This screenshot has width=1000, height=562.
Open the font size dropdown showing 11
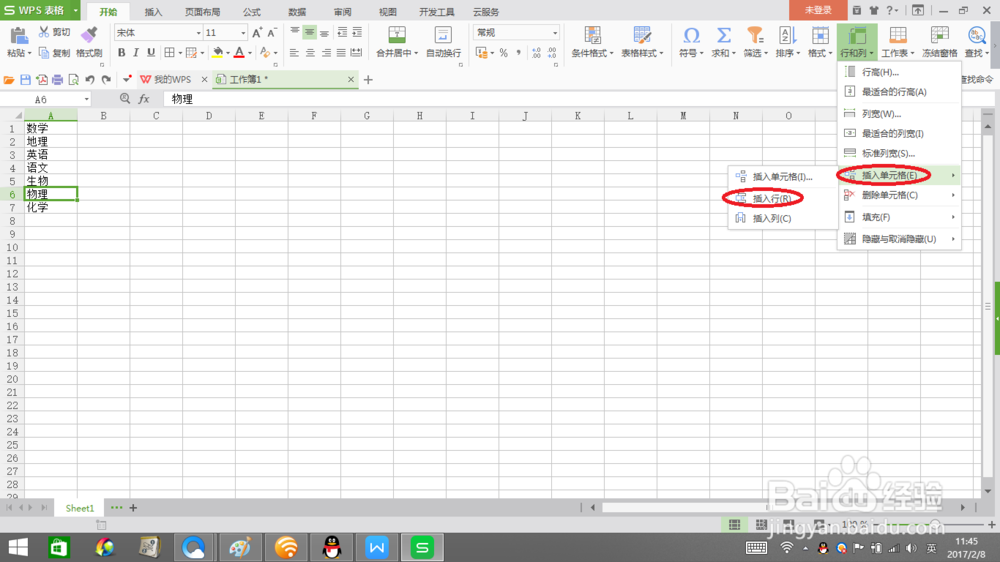click(x=243, y=33)
